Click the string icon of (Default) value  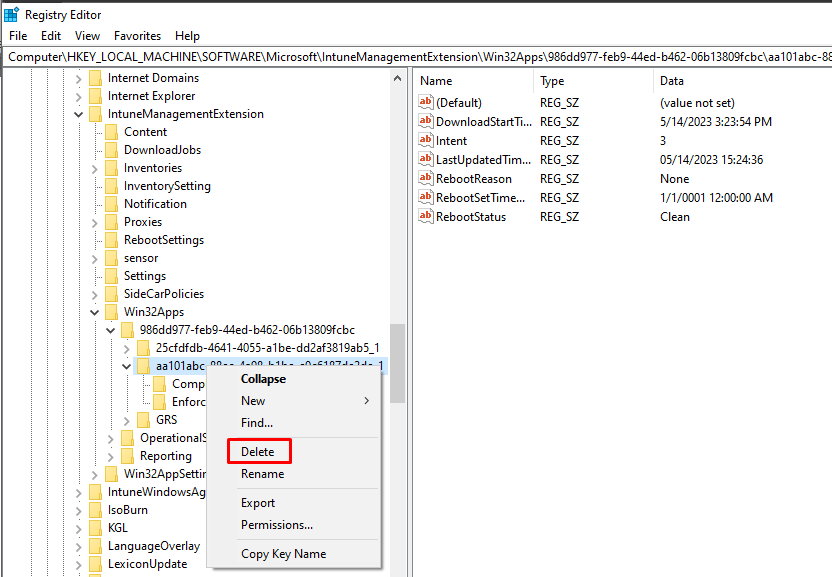pos(426,102)
